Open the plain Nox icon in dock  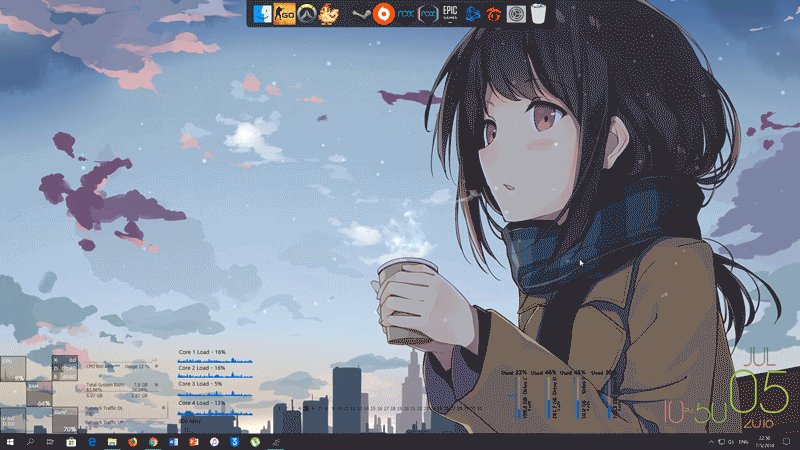coord(406,14)
